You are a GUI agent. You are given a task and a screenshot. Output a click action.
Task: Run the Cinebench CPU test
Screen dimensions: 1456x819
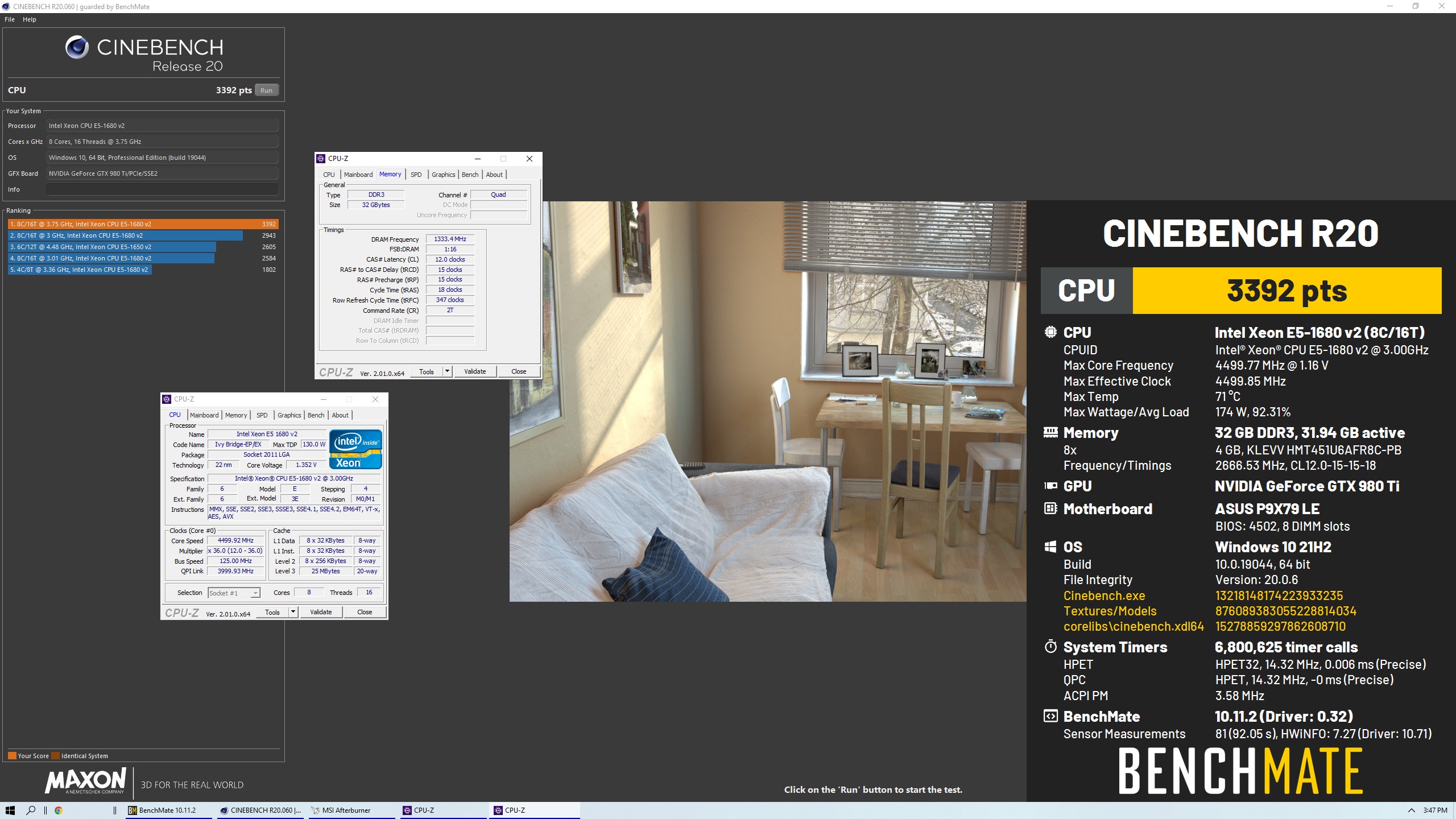tap(266, 90)
